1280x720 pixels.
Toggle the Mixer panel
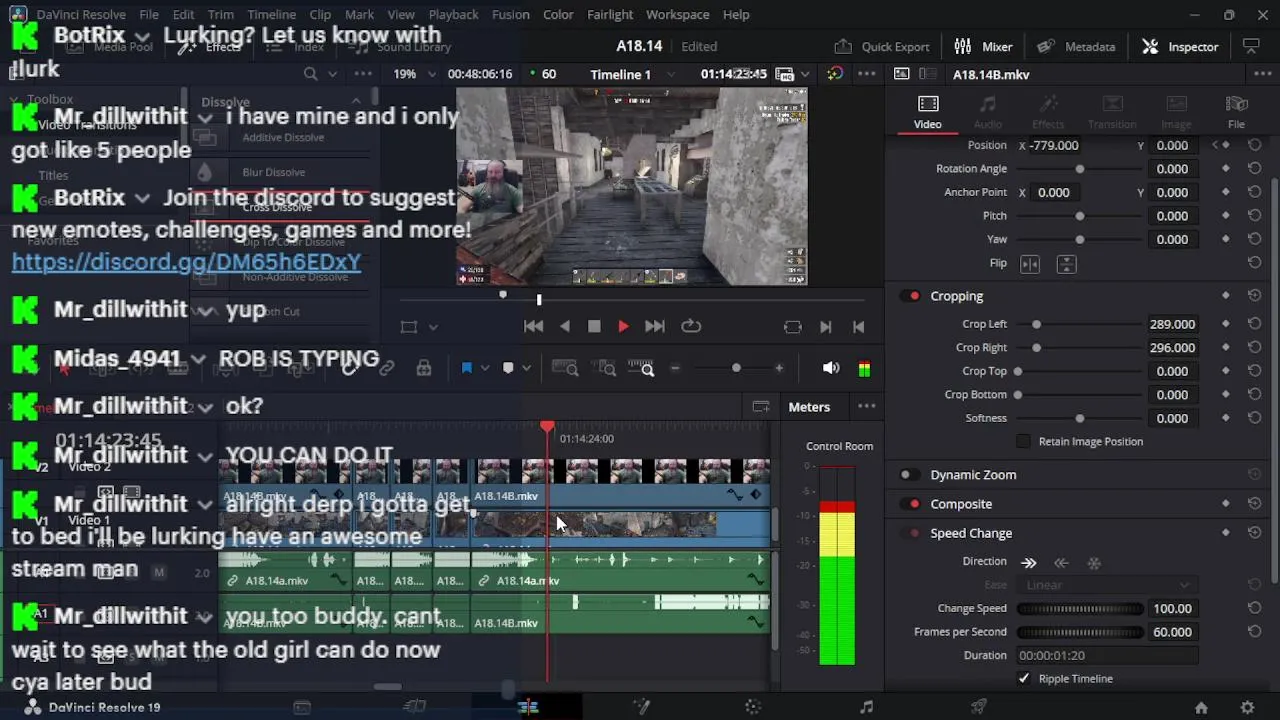[983, 46]
